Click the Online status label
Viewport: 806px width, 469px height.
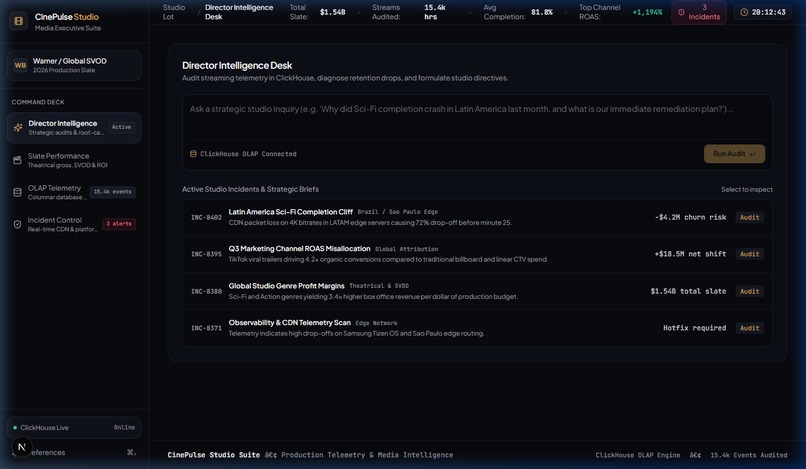point(124,427)
